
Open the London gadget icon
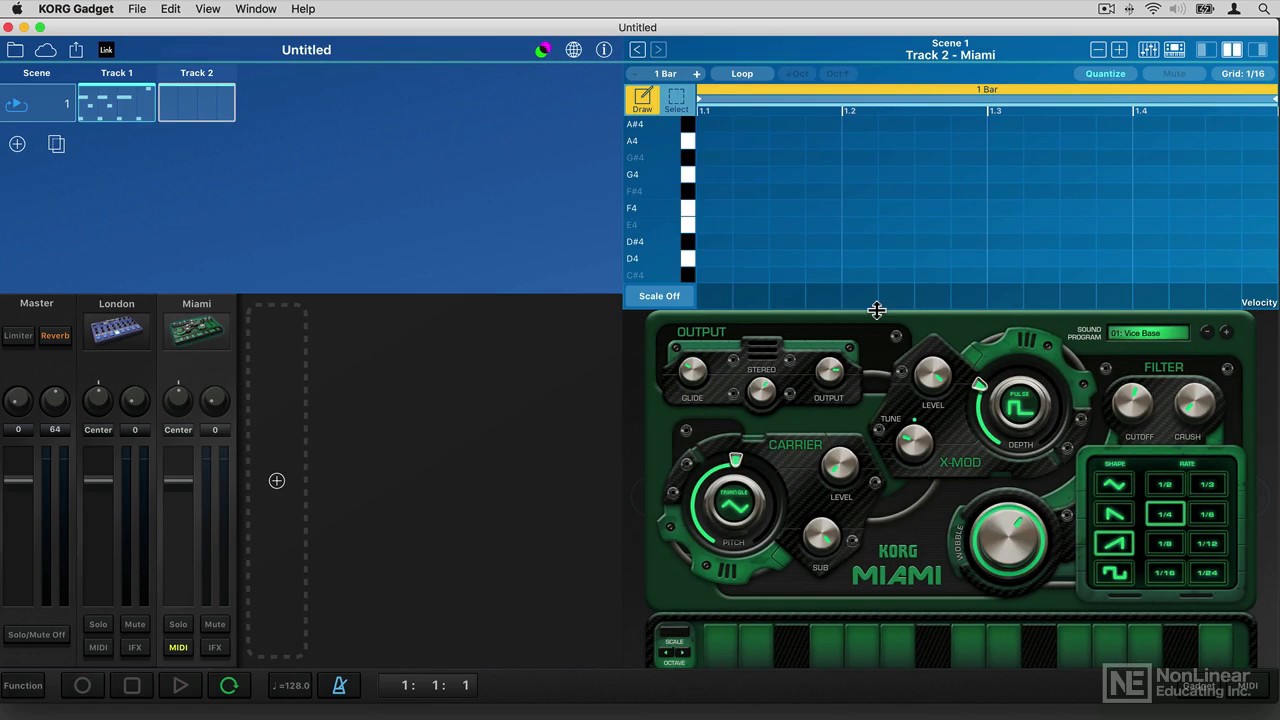click(x=116, y=330)
